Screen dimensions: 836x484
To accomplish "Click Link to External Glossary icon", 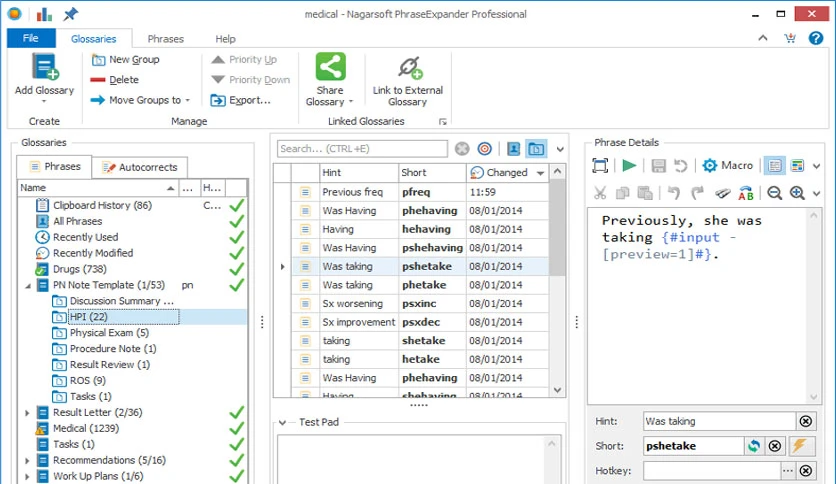I will tap(409, 68).
